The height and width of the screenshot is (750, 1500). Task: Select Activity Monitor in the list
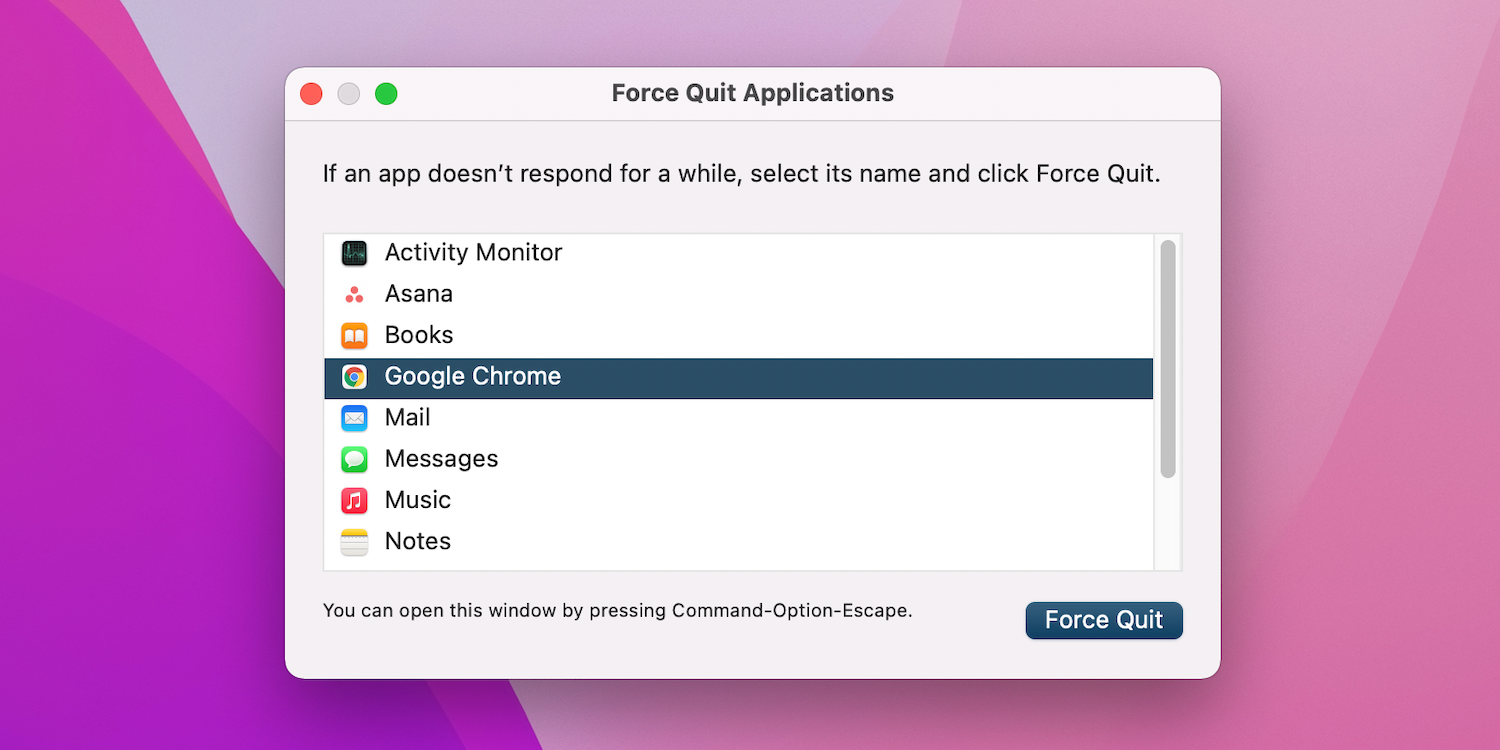click(473, 253)
